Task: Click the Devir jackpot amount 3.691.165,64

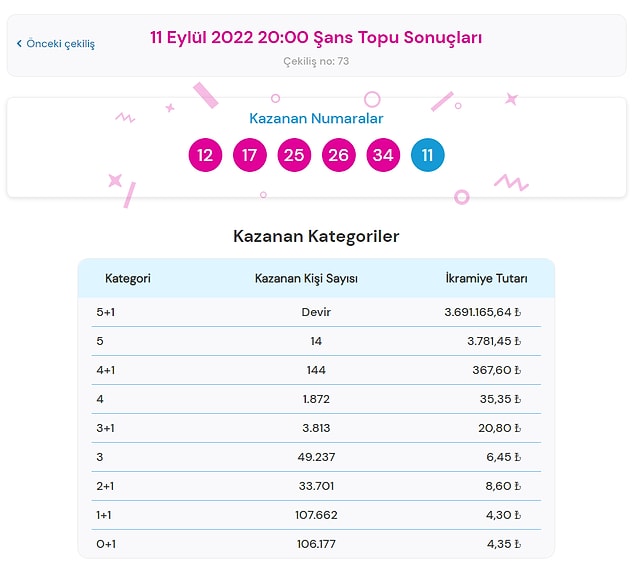Action: (482, 312)
